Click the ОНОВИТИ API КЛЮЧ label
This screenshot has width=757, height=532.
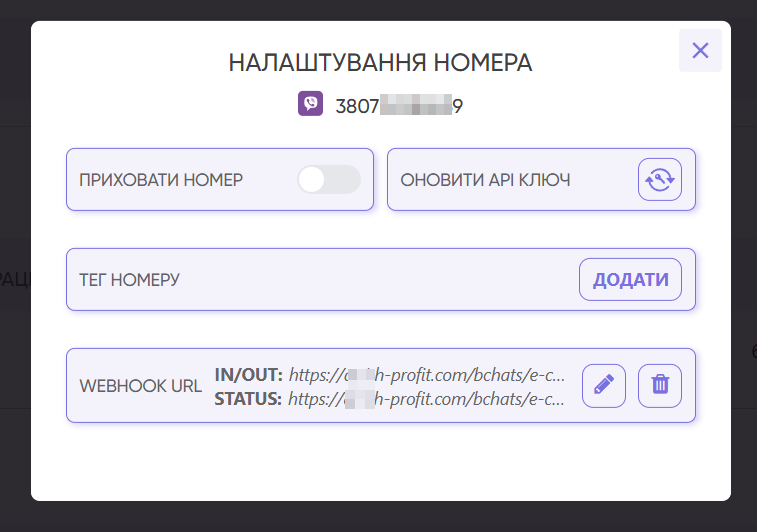tap(485, 180)
